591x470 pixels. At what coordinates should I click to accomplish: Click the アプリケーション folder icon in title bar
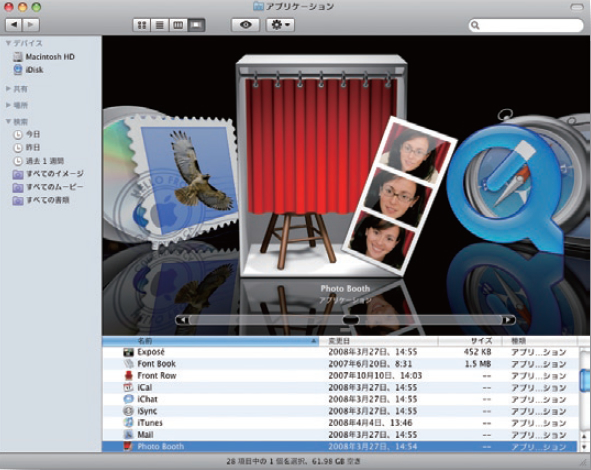pyautogui.click(x=258, y=6)
